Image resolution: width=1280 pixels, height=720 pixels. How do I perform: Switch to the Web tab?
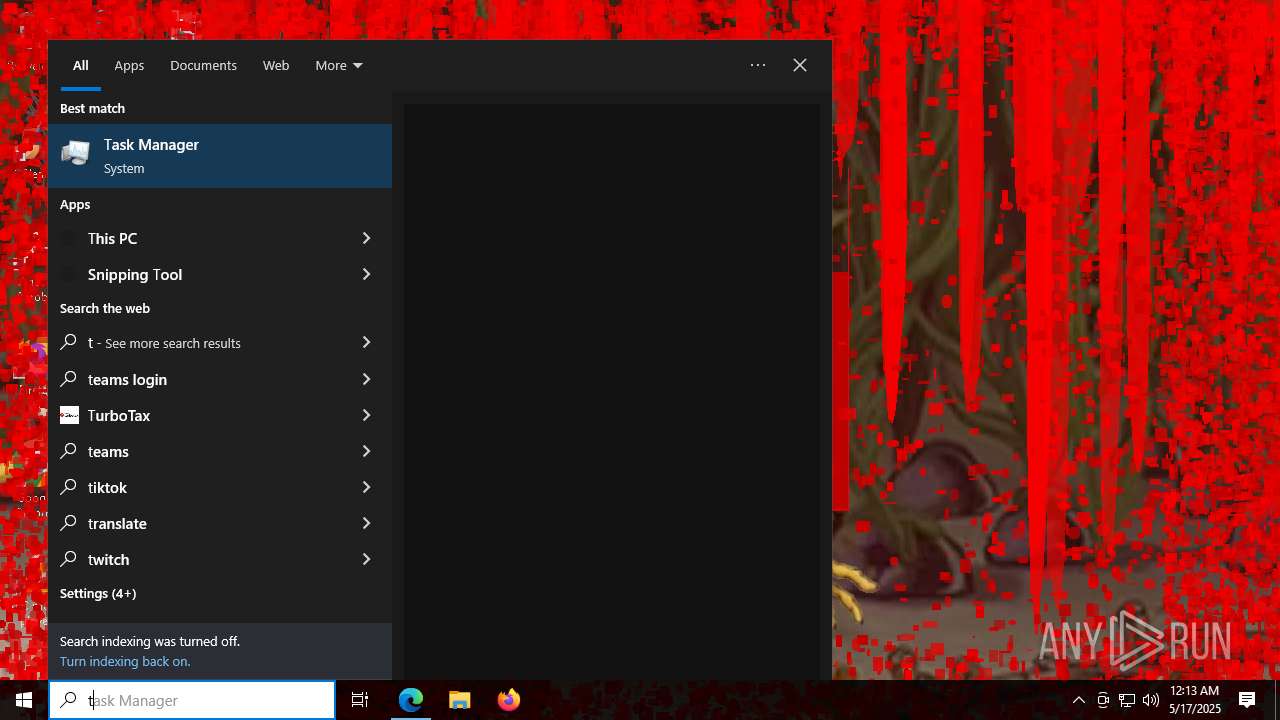[276, 65]
